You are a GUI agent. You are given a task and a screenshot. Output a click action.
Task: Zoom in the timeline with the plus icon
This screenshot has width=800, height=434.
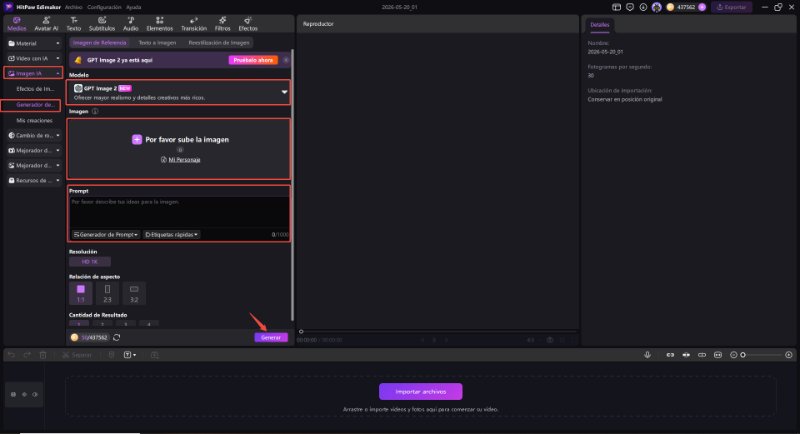pyautogui.click(x=789, y=355)
